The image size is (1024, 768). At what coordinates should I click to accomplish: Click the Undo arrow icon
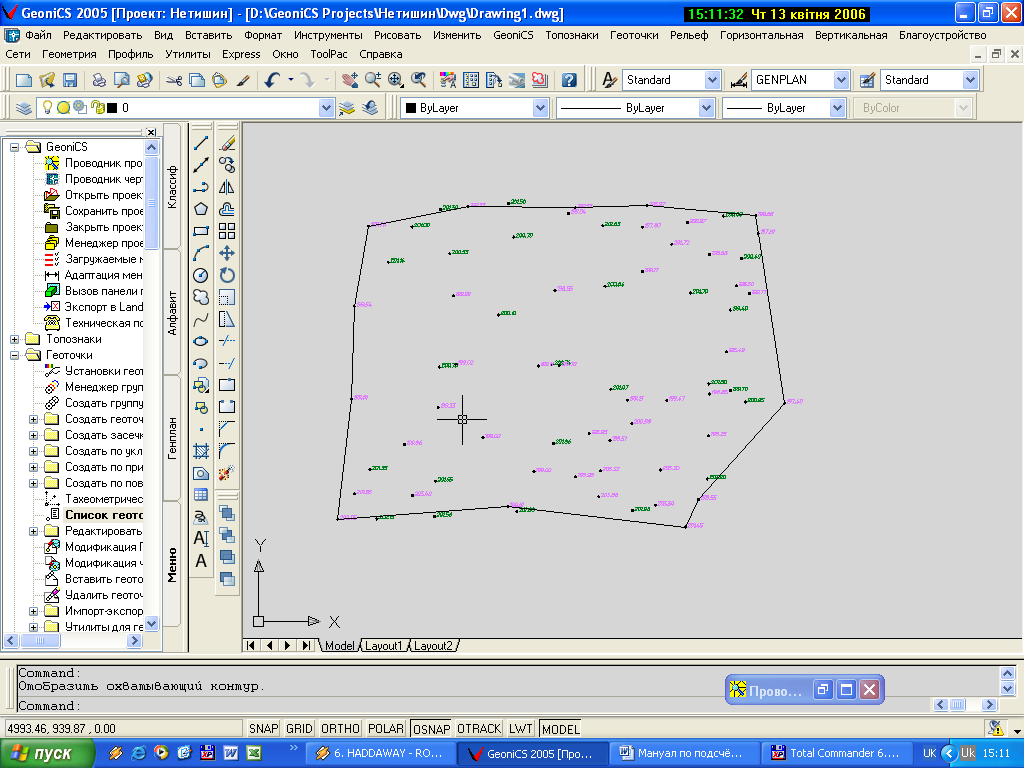point(272,80)
